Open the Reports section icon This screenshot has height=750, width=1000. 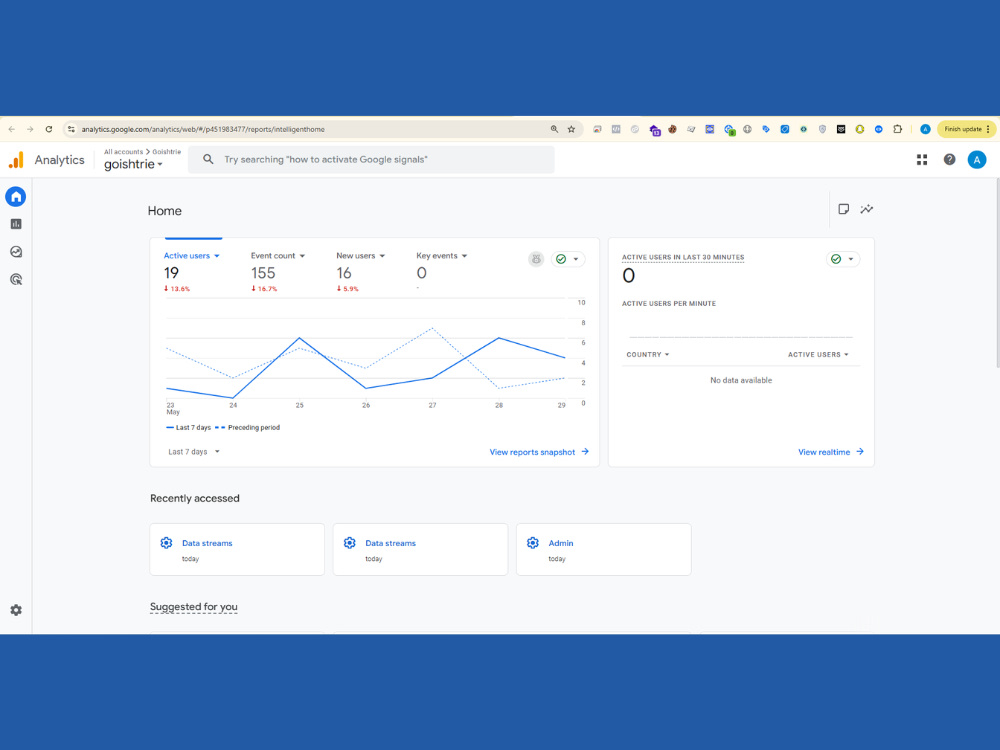click(16, 224)
